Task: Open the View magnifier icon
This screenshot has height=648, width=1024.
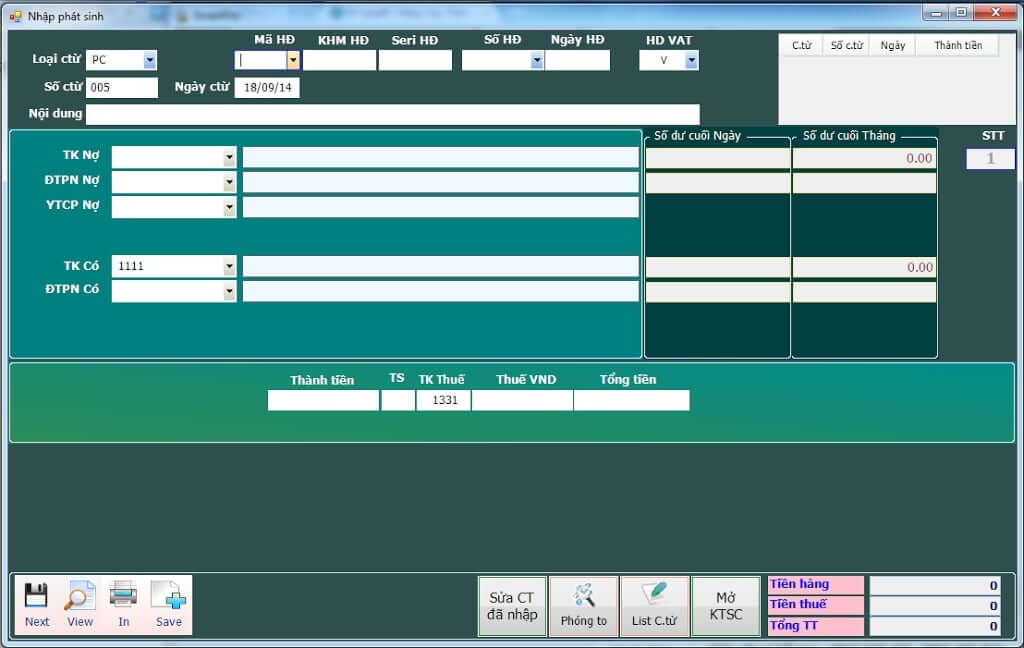Action: (x=80, y=597)
